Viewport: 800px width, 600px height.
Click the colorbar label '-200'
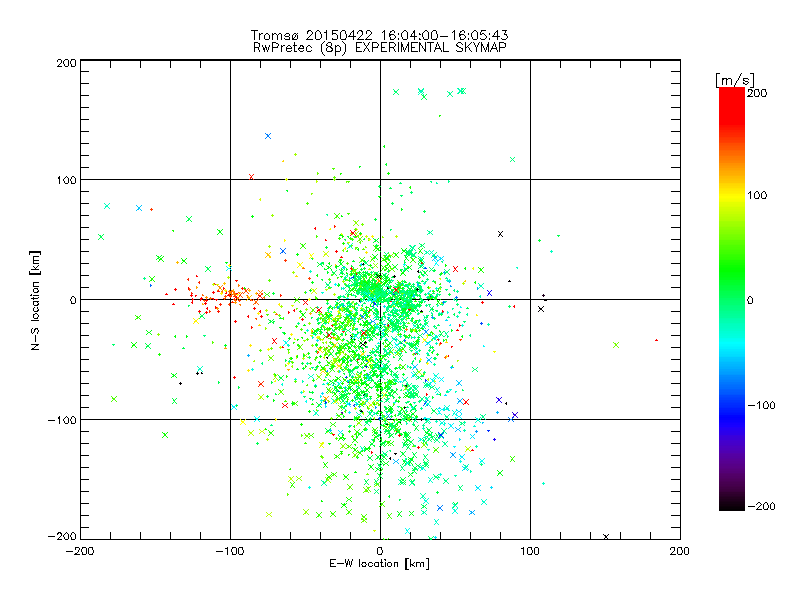tap(761, 506)
